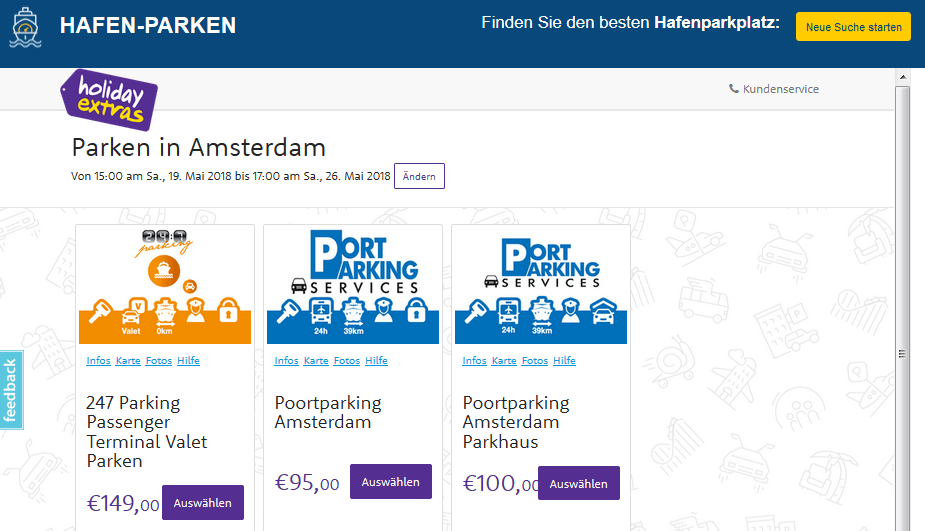
Task: Click the covered garage car icon in Parkhaus banner
Action: (603, 311)
